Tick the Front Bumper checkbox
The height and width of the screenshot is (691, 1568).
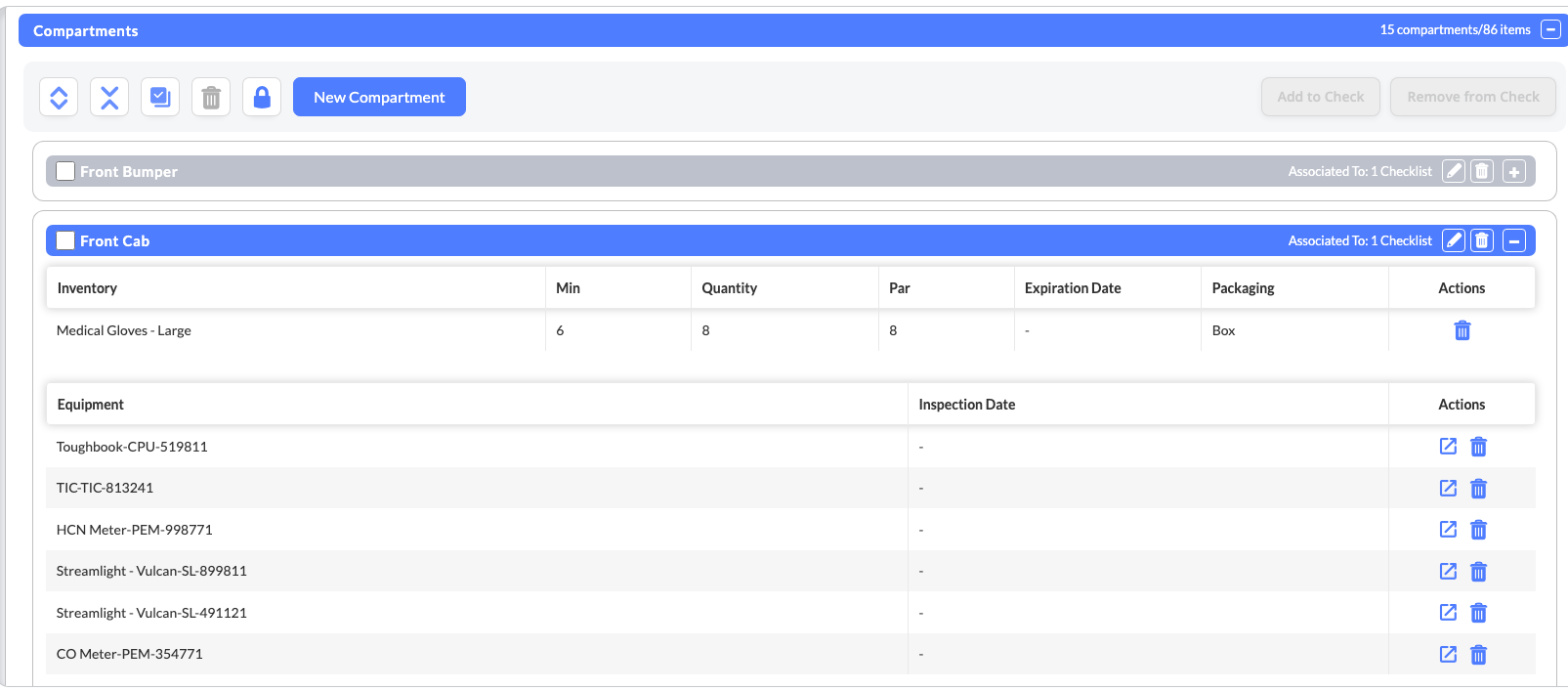coord(65,171)
